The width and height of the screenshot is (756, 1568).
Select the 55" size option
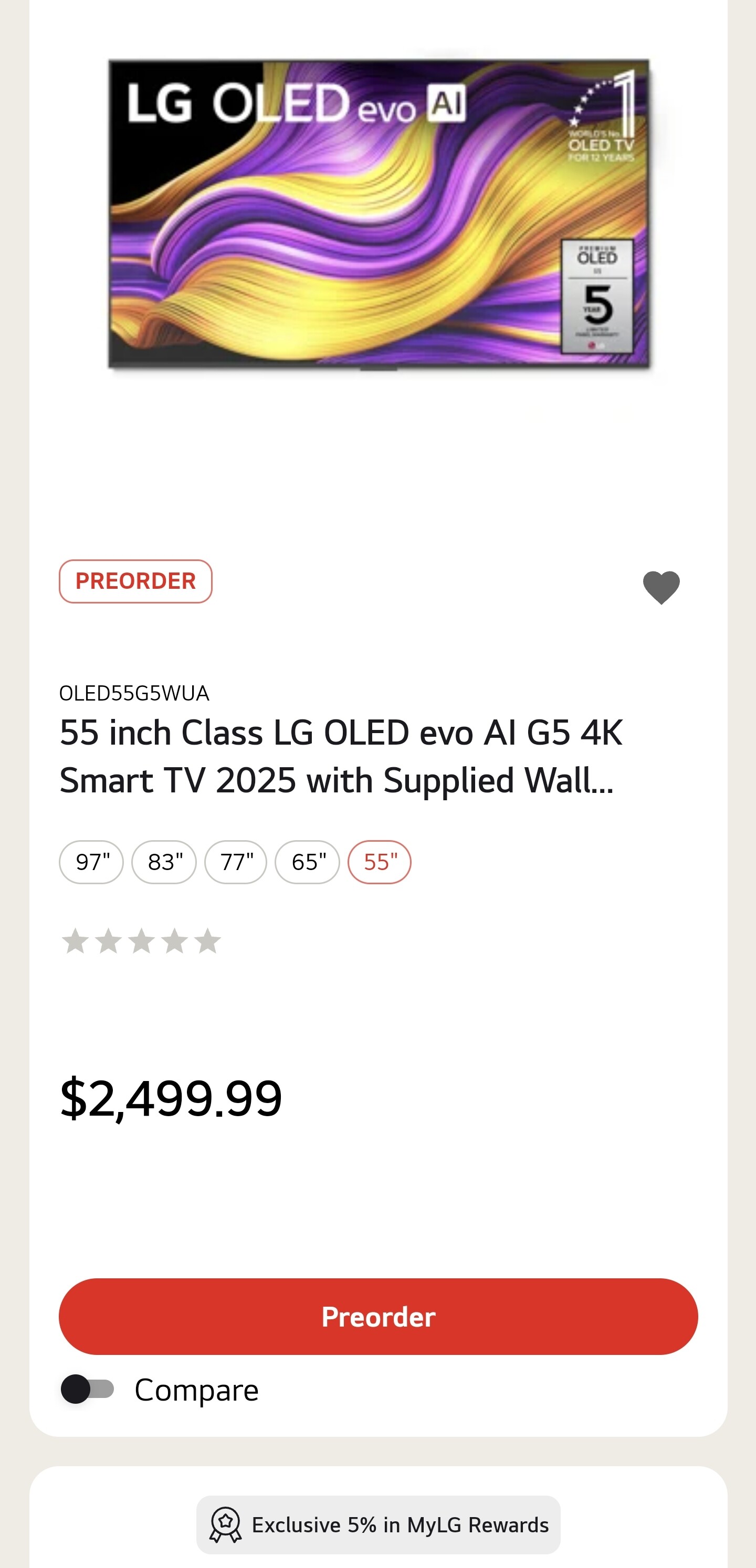pyautogui.click(x=380, y=862)
